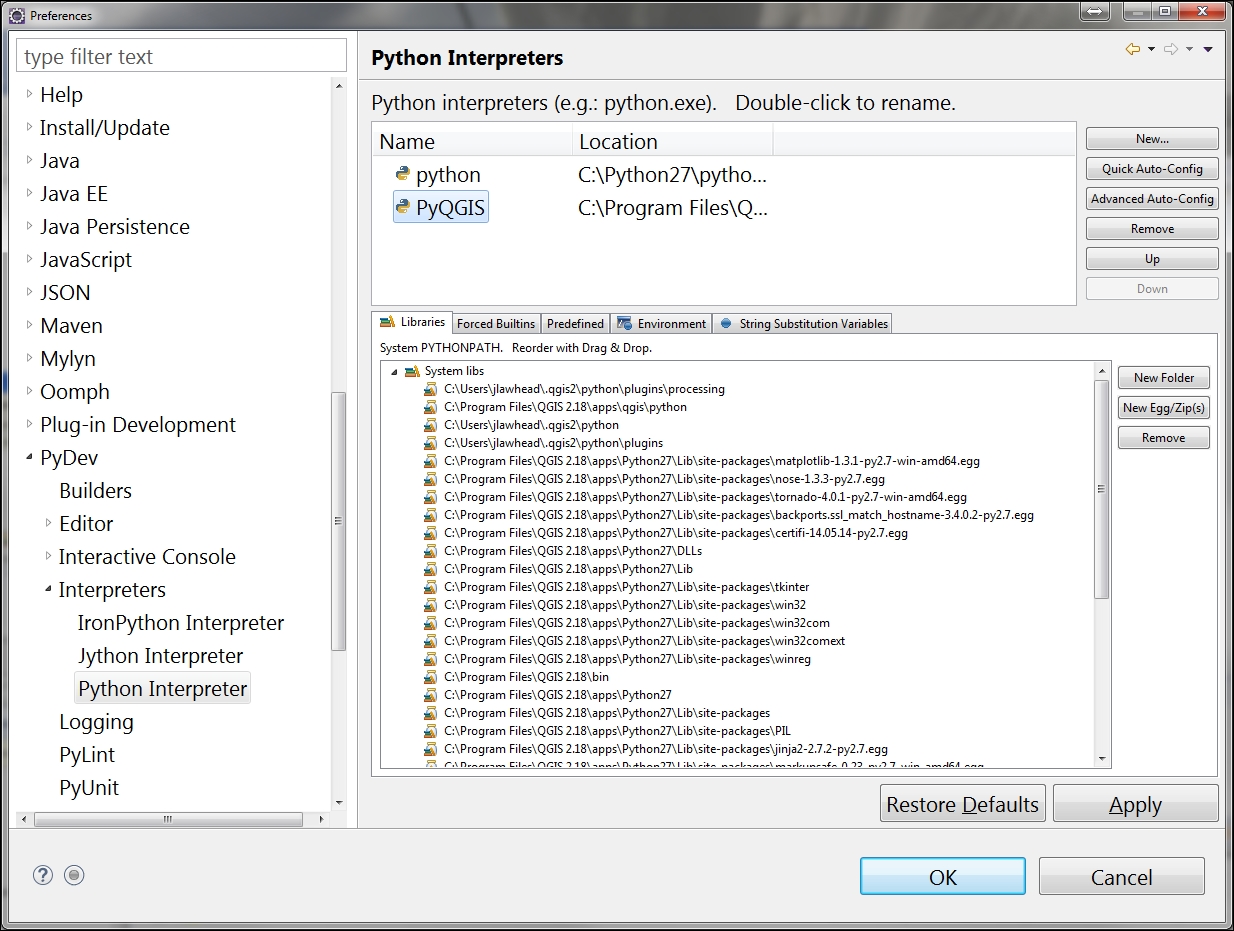
Task: Click the PyQGIS interpreter icon
Action: tap(402, 207)
